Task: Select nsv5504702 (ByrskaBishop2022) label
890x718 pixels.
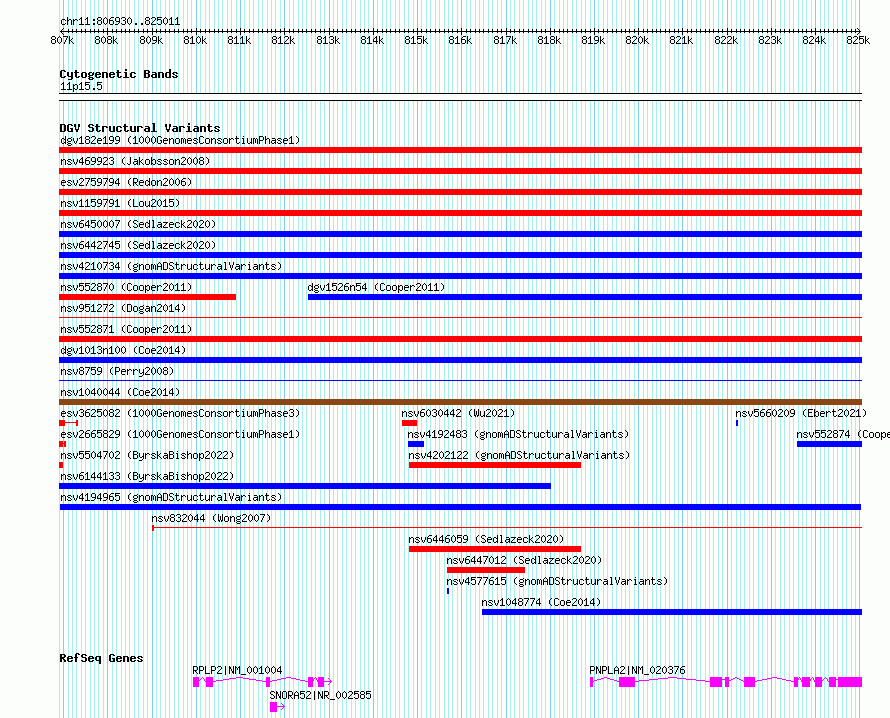Action: (147, 455)
